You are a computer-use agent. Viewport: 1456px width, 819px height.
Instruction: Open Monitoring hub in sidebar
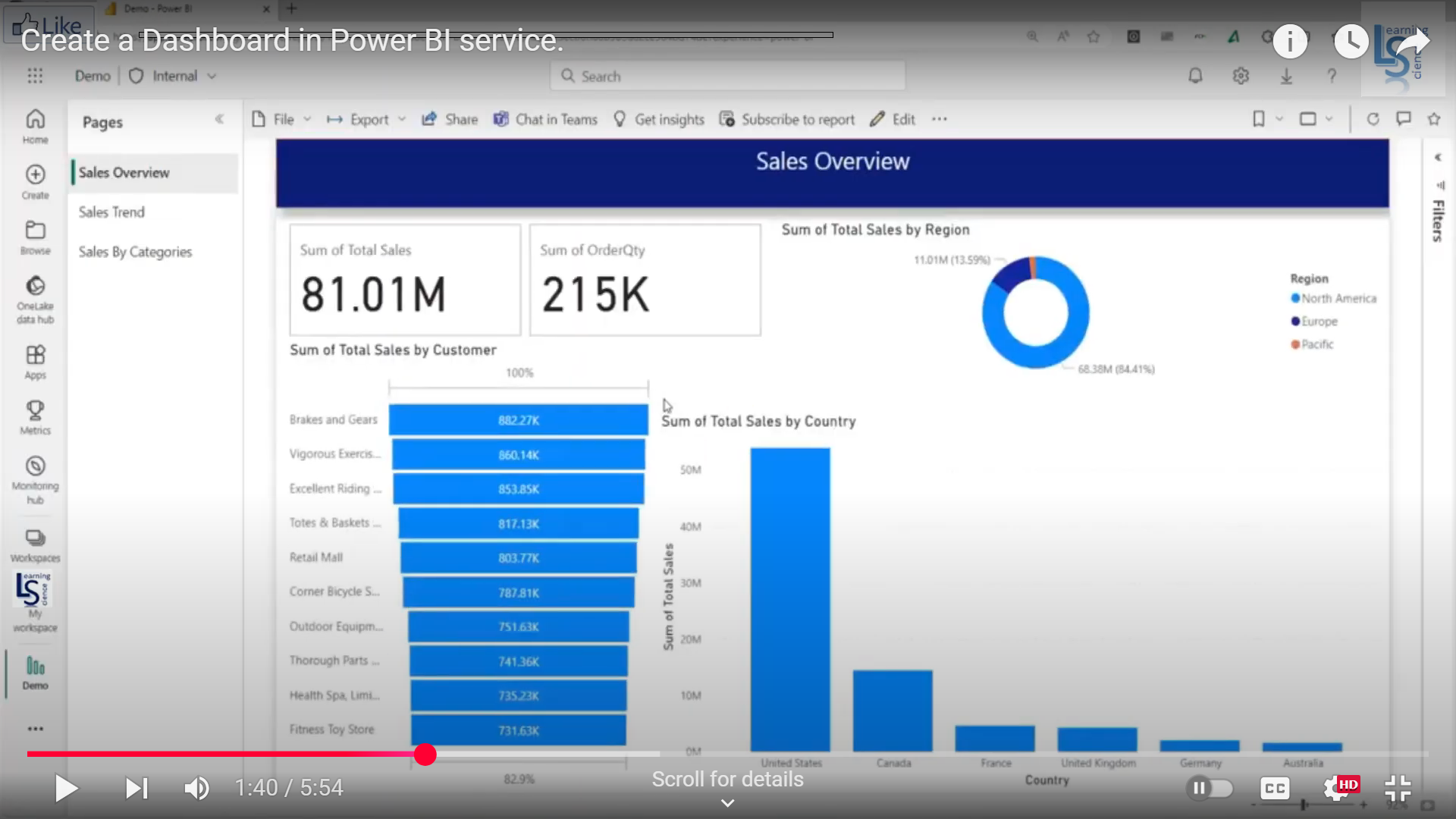pos(35,480)
